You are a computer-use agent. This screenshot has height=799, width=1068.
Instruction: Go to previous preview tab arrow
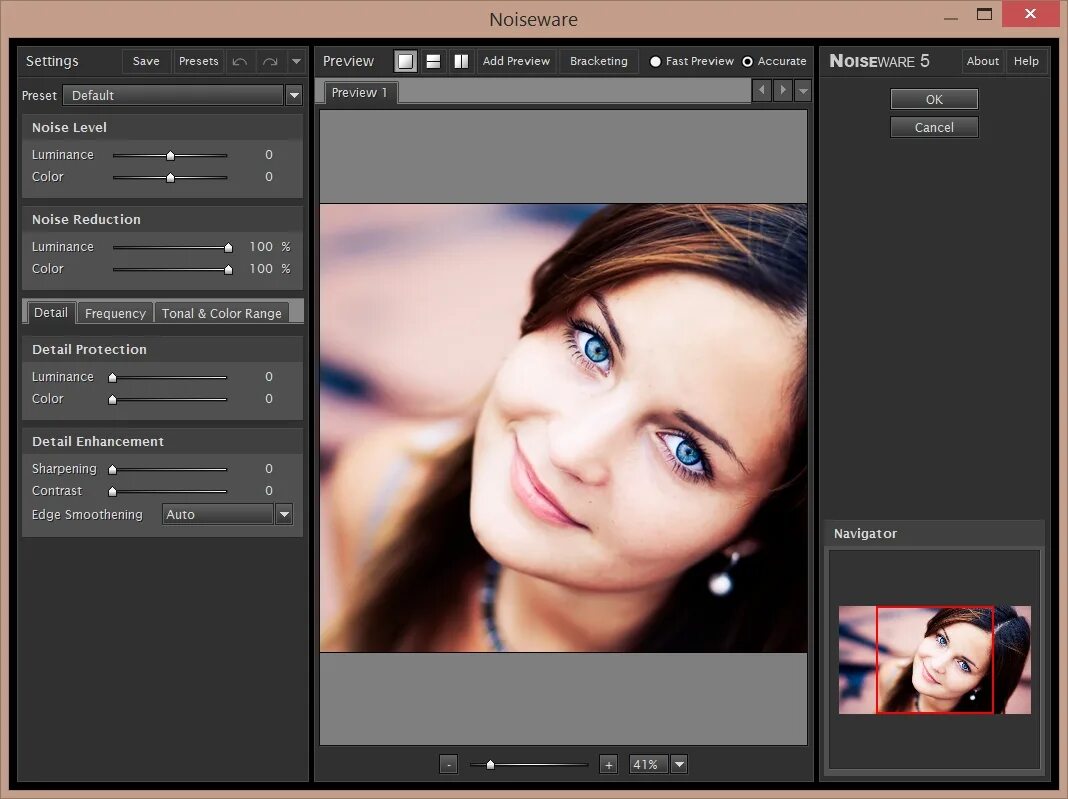pyautogui.click(x=762, y=91)
